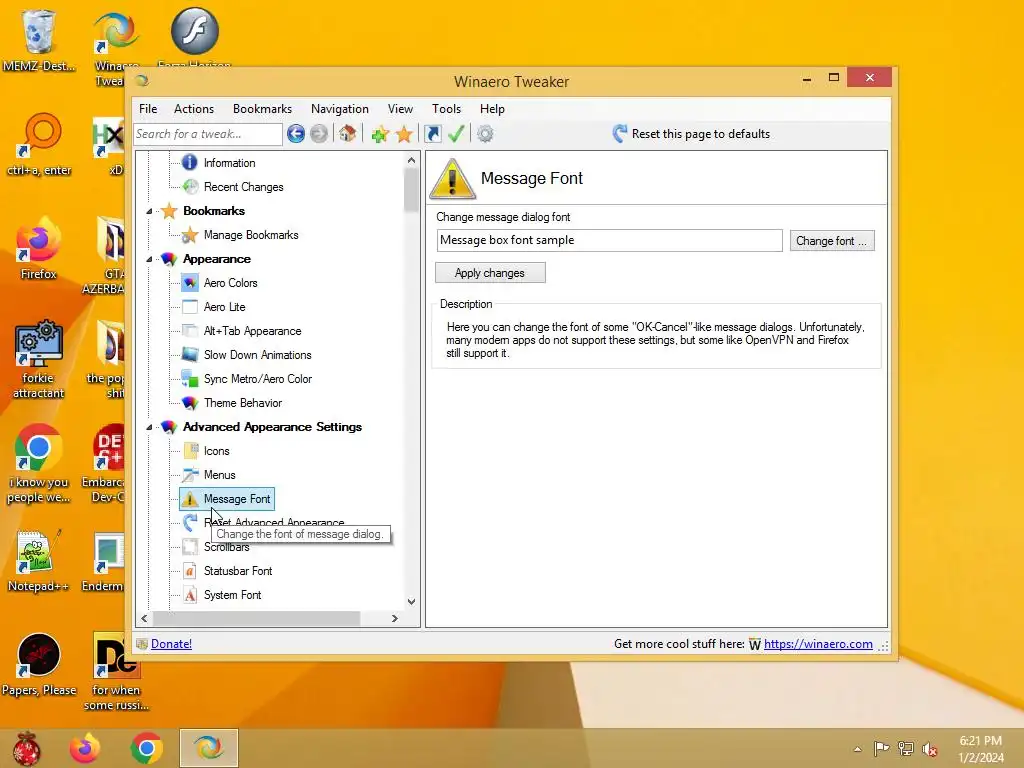This screenshot has width=1024, height=768.
Task: Click the Sync Metro/Aero Color icon
Action: 190,379
